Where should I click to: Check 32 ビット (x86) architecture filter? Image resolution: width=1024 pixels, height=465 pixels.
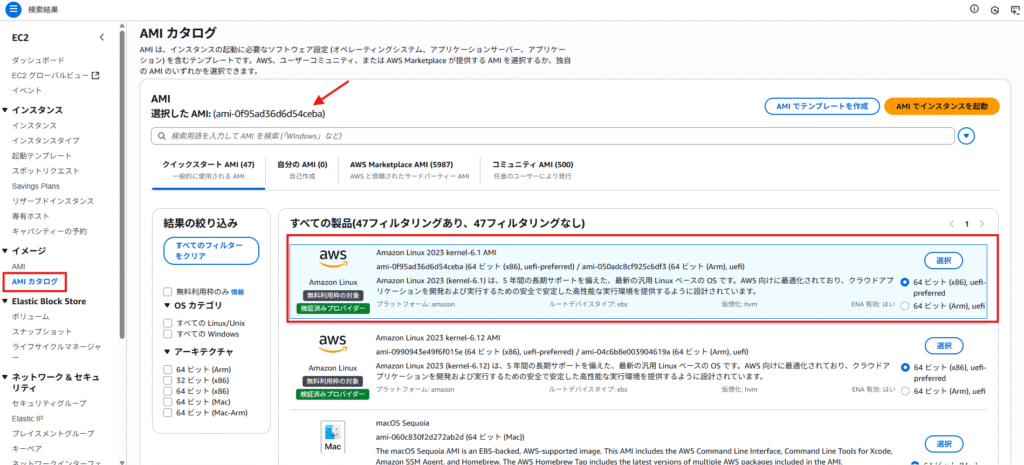pos(168,380)
